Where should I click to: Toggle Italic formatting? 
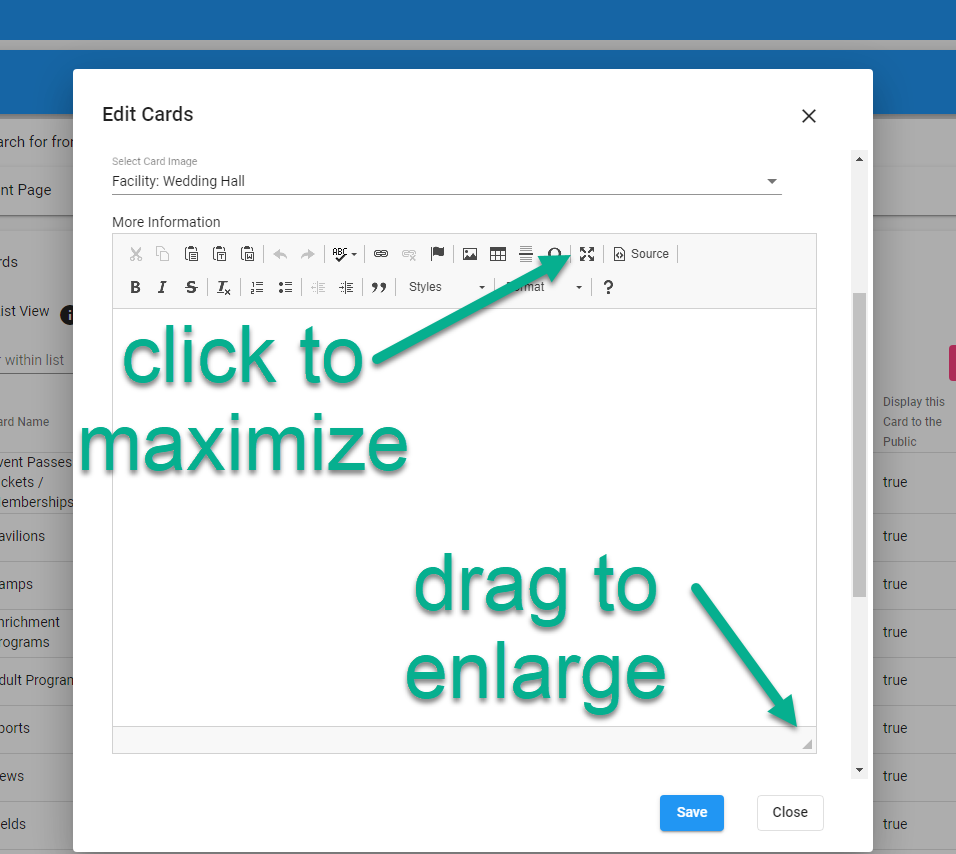[x=162, y=287]
